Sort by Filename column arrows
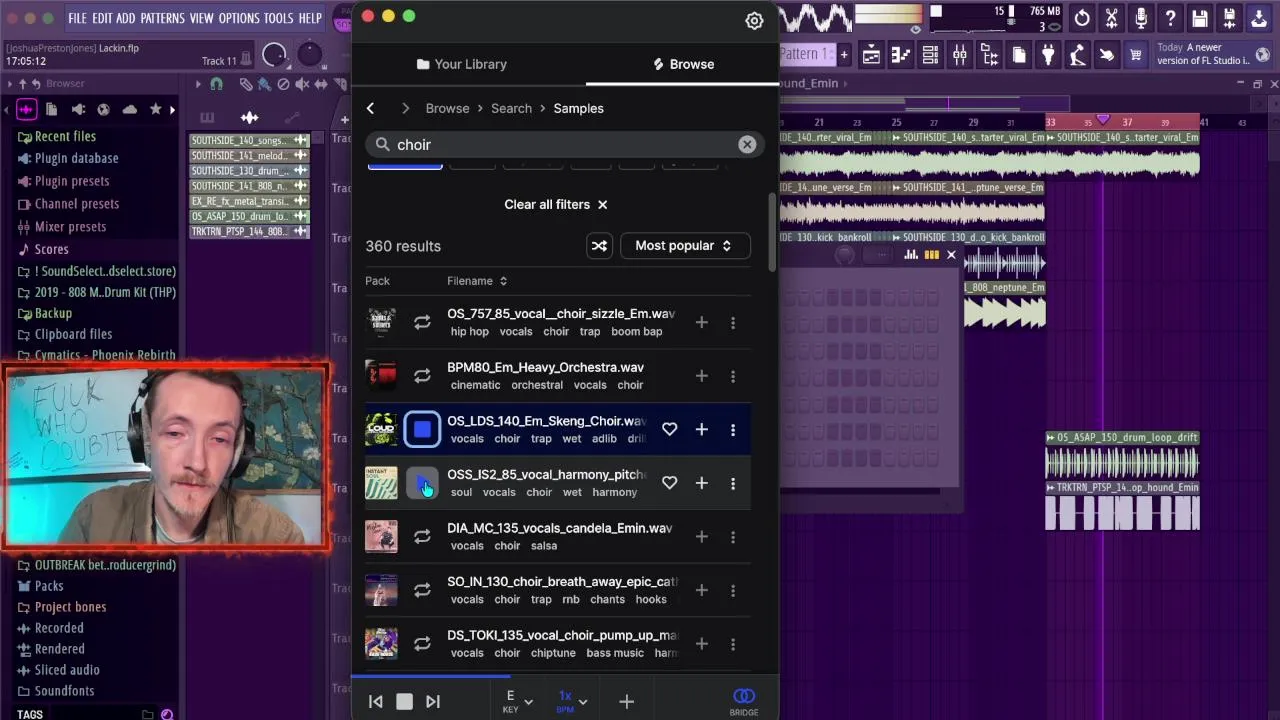 503,281
